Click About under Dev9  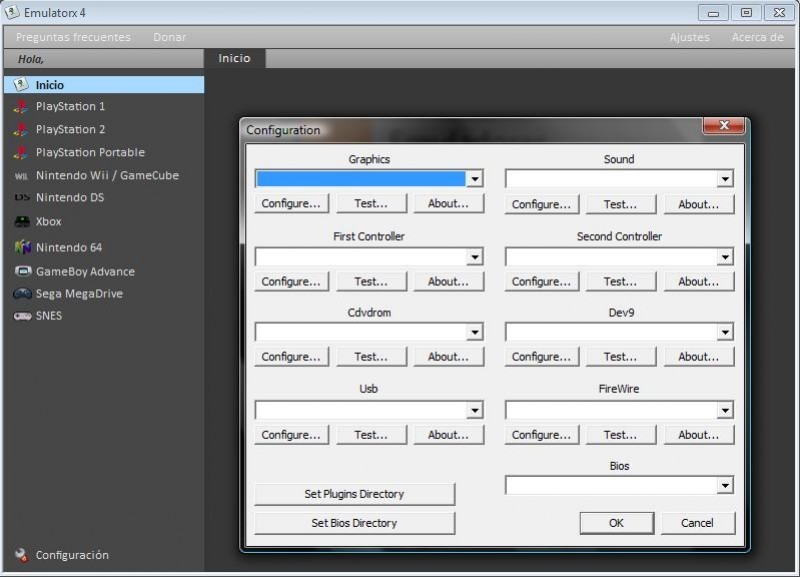click(698, 357)
